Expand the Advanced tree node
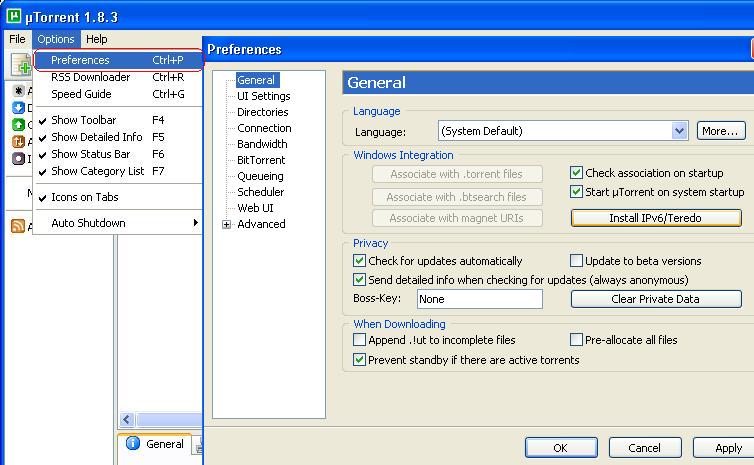Viewport: 754px width, 465px height. (x=226, y=225)
